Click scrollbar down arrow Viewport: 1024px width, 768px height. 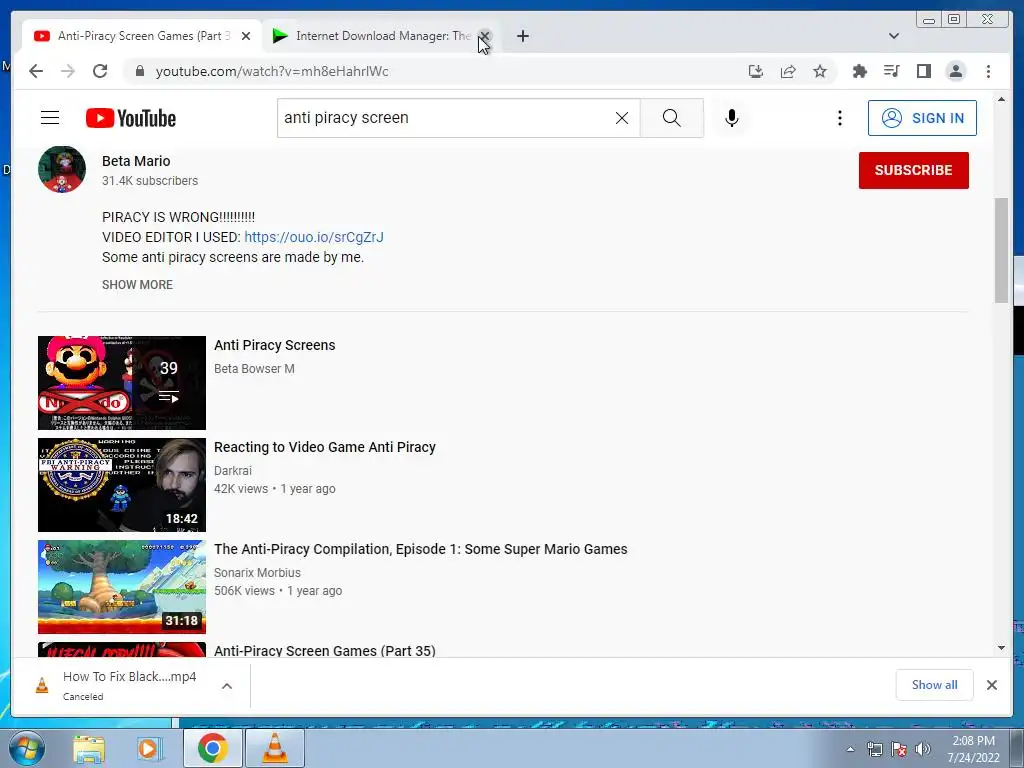tap(1002, 648)
